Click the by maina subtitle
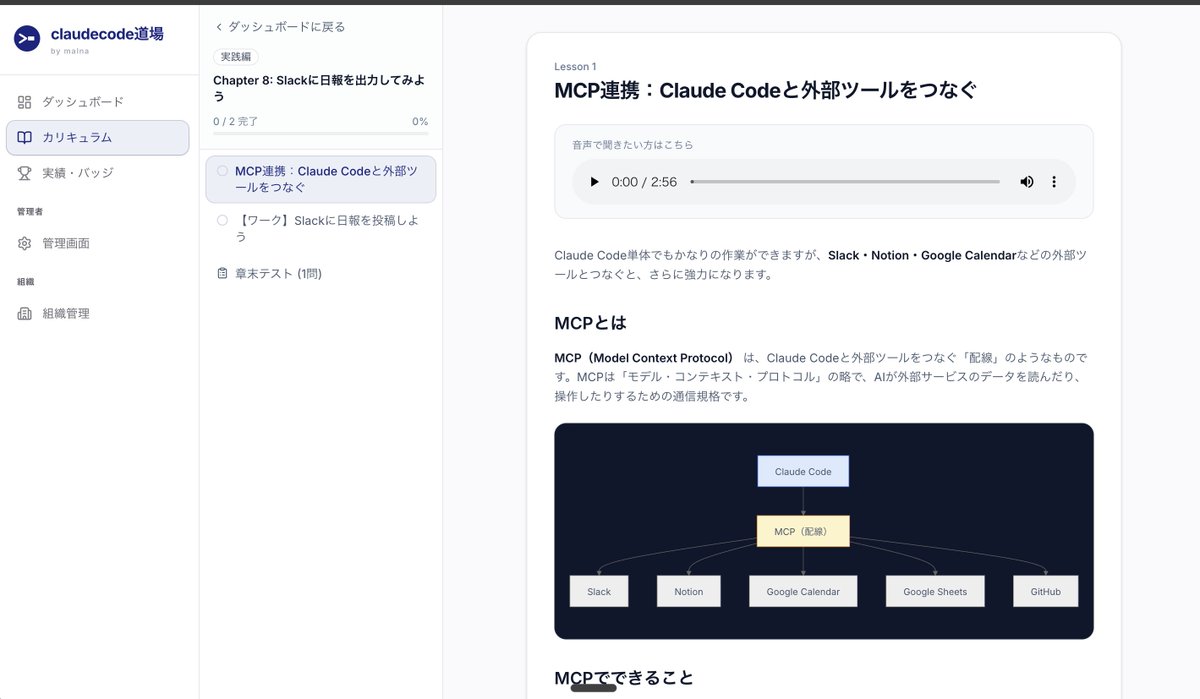1200x699 pixels. click(x=68, y=50)
